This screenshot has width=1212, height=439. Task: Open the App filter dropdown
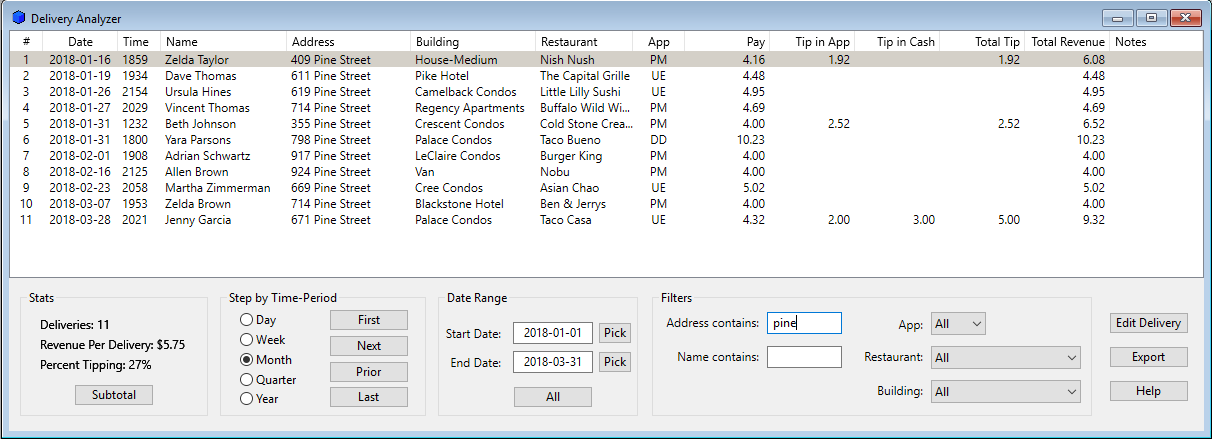tap(958, 323)
